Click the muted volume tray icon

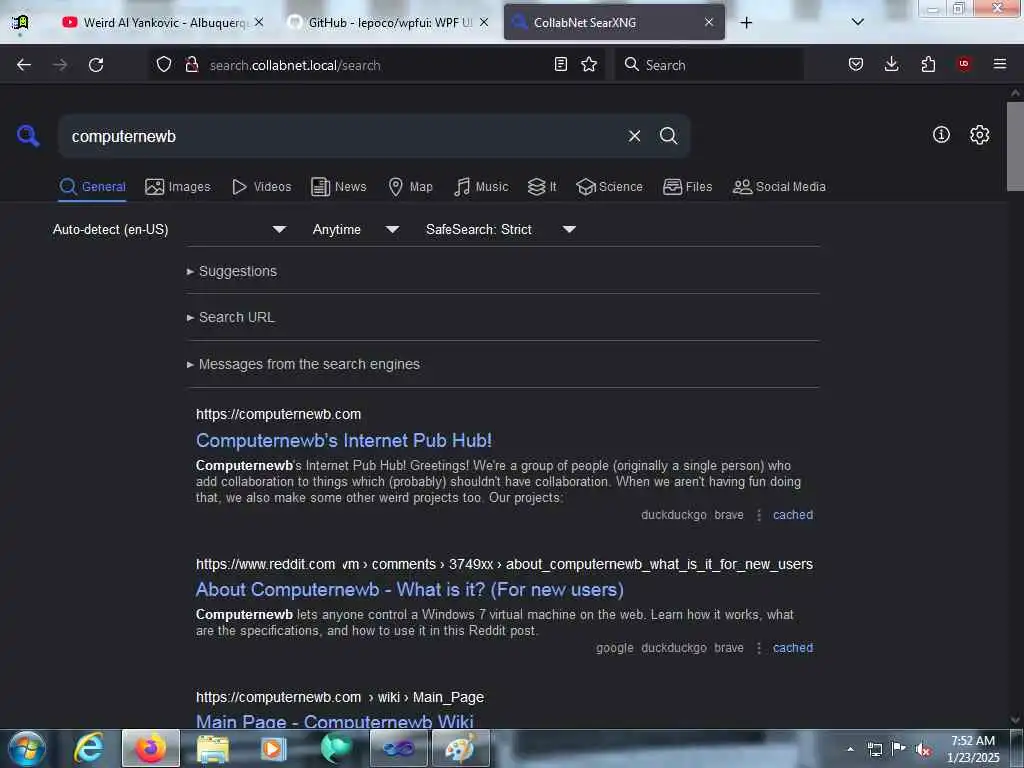pyautogui.click(x=923, y=750)
